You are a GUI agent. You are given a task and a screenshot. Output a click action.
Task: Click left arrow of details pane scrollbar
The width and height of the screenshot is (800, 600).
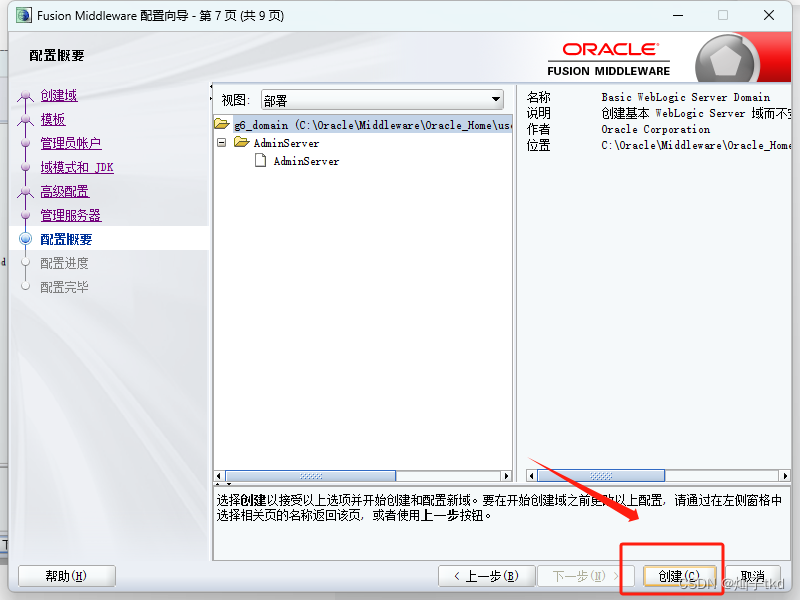[532, 476]
